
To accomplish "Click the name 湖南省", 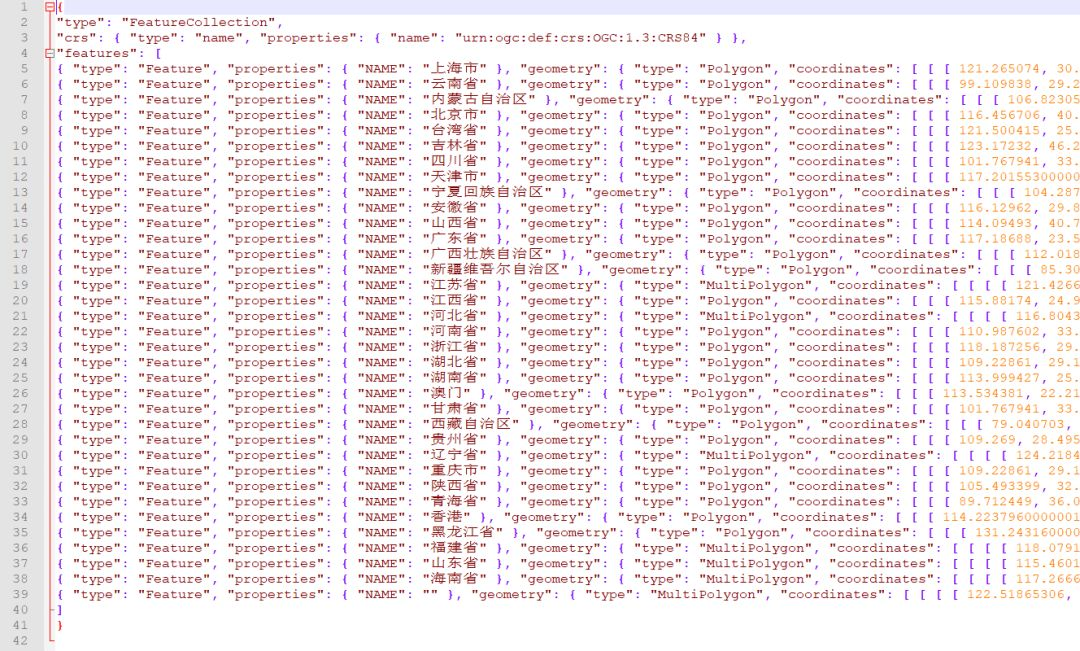I will click(x=454, y=378).
